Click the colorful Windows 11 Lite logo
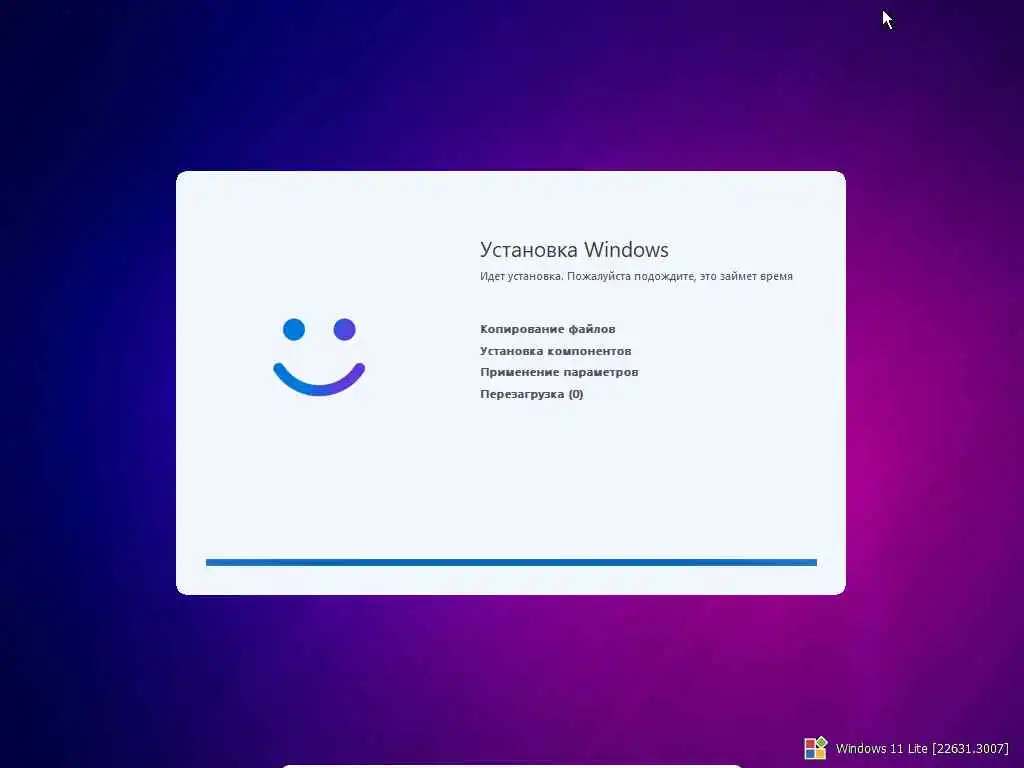 click(x=815, y=748)
